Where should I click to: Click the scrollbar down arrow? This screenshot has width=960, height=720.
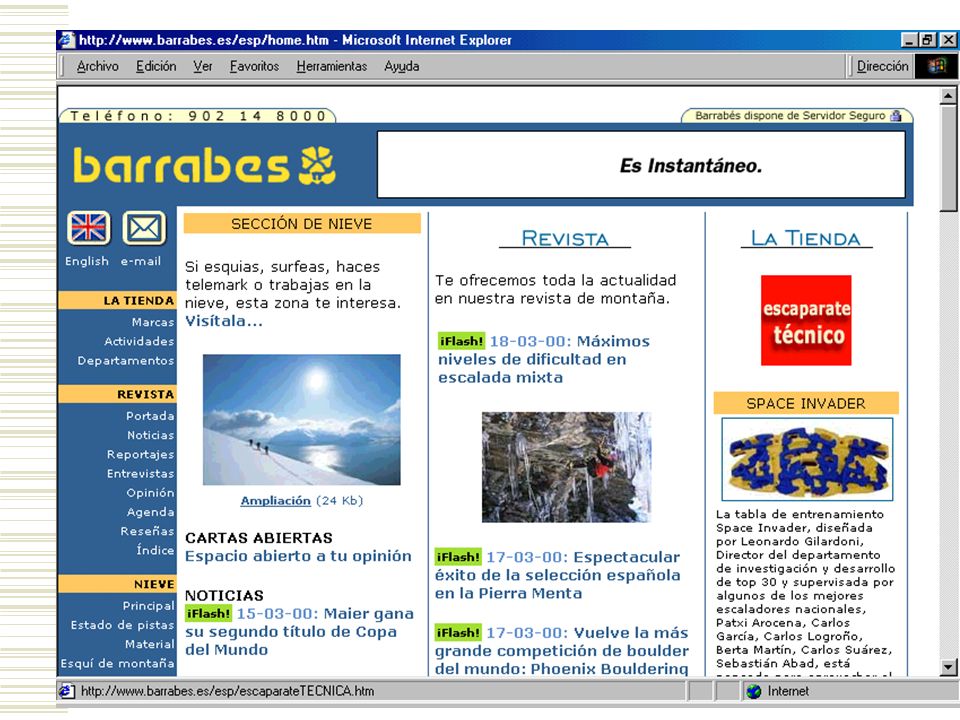pos(948,667)
